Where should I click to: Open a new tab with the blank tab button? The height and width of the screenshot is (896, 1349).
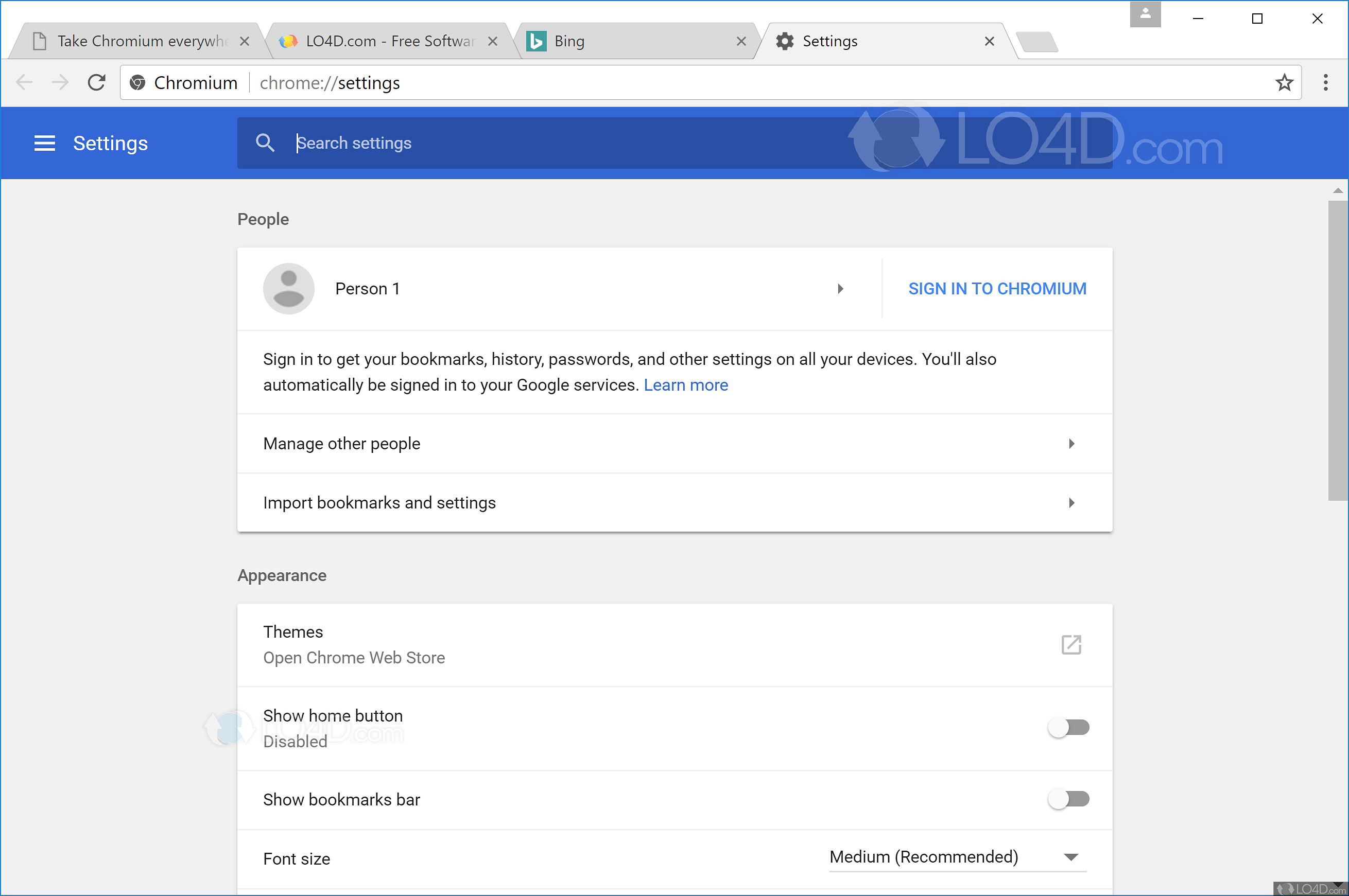pos(1037,42)
